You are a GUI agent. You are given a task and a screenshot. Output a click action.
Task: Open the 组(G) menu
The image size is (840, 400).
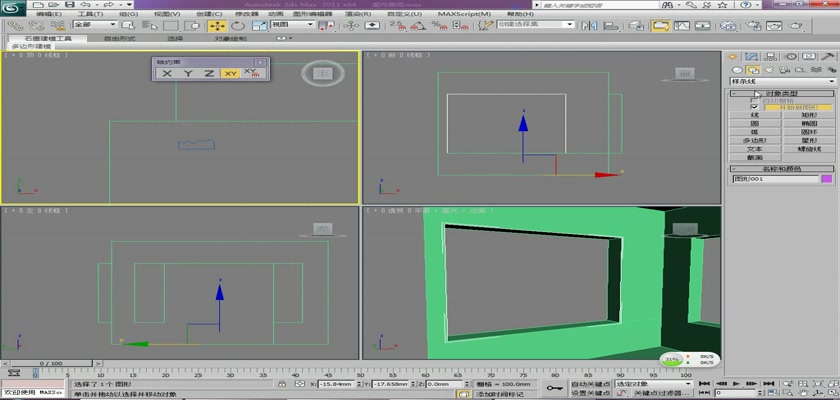128,14
